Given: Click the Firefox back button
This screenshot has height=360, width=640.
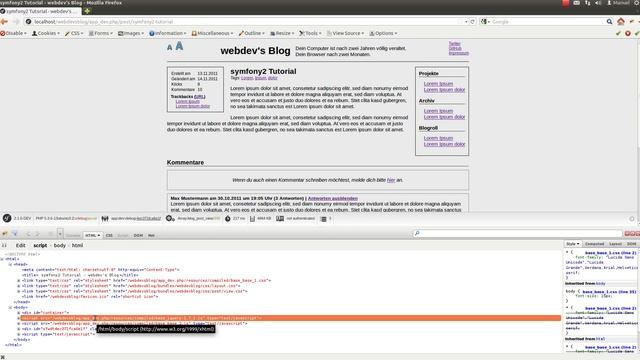Looking at the screenshot, I should 4,22.
